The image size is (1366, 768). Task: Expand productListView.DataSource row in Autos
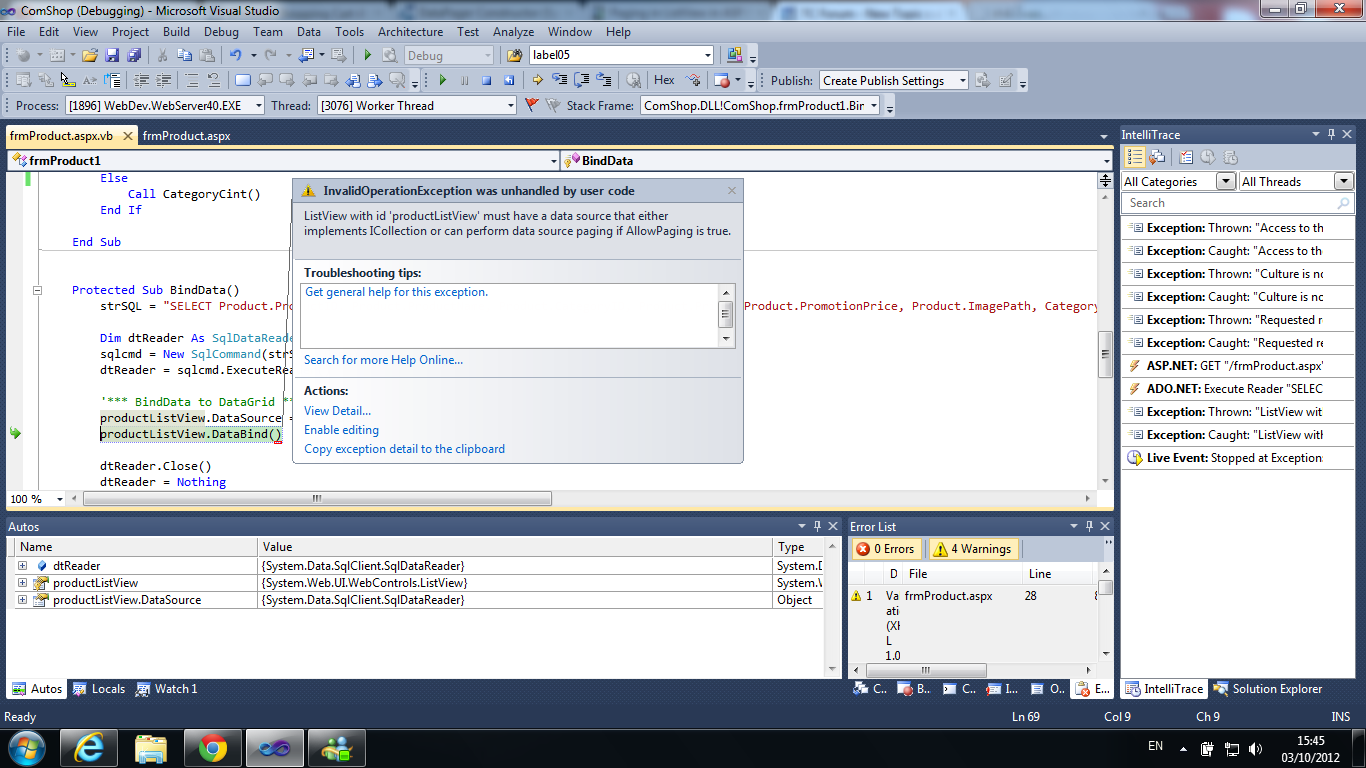pyautogui.click(x=22, y=600)
